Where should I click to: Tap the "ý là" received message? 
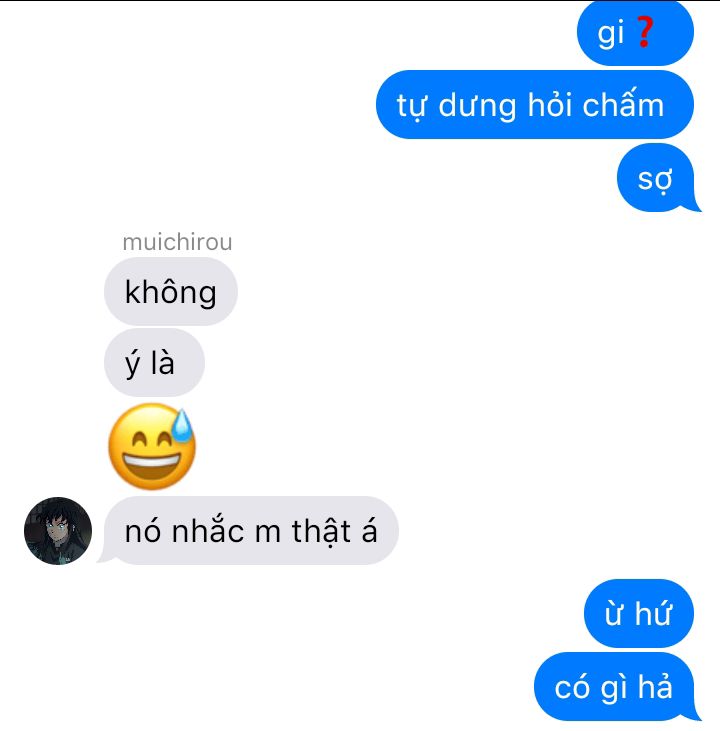point(154,363)
